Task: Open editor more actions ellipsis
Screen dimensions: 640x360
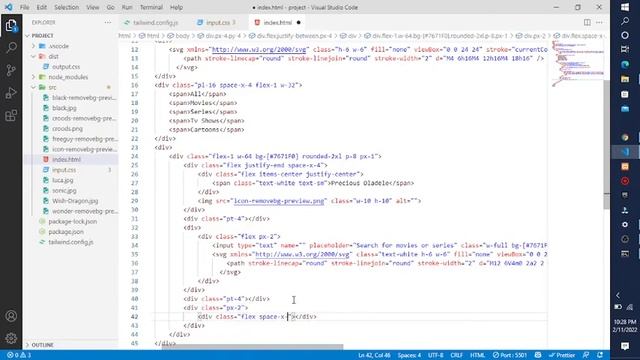Action: coord(599,22)
